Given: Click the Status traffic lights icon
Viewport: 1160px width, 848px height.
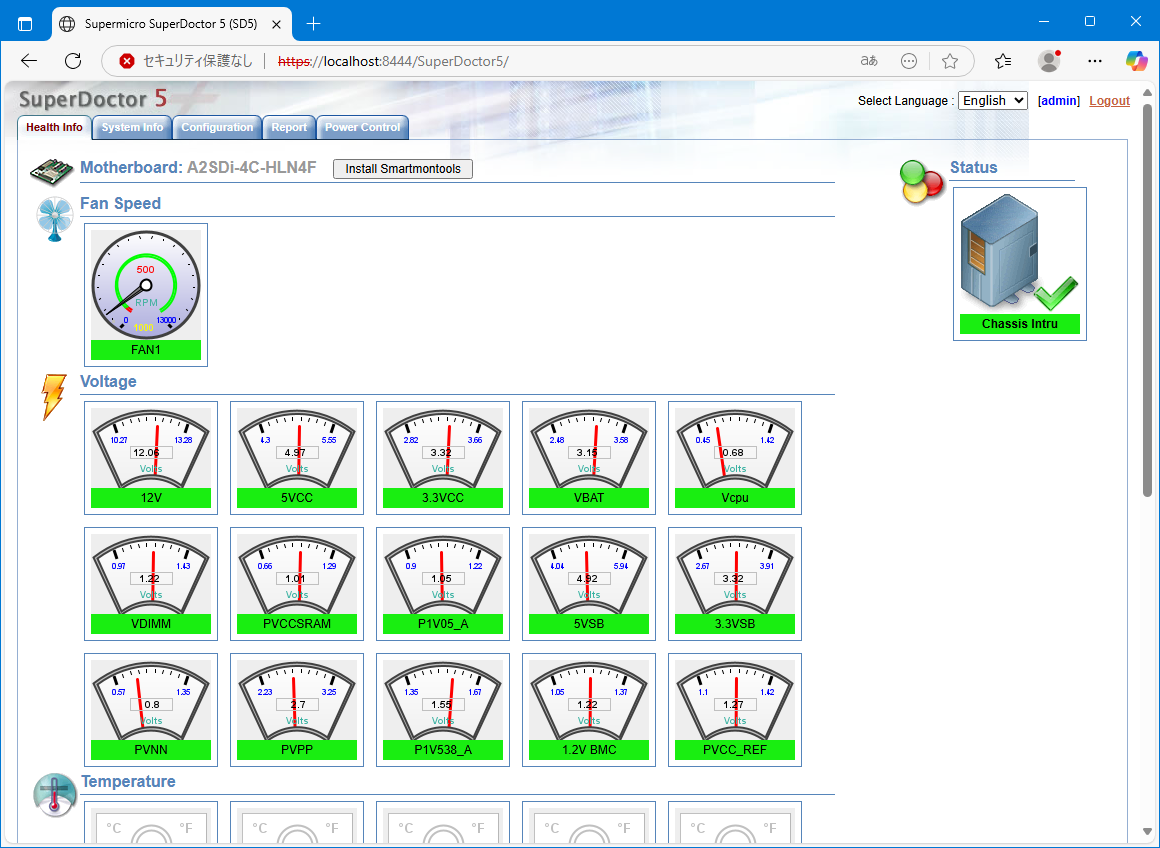Looking at the screenshot, I should [922, 181].
